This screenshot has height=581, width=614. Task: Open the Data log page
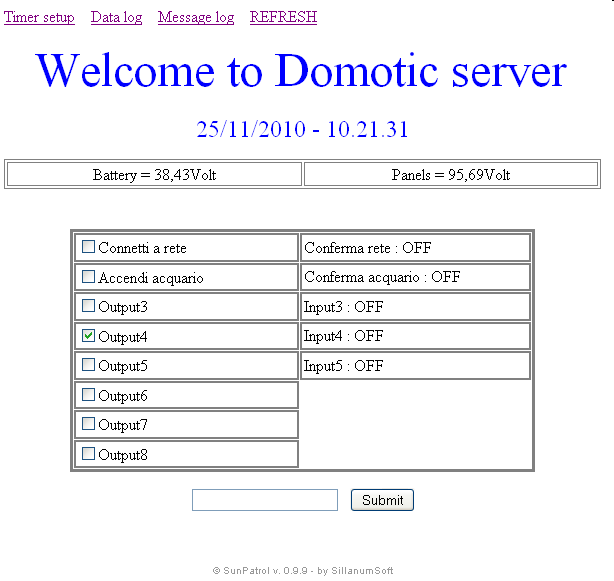pos(116,17)
